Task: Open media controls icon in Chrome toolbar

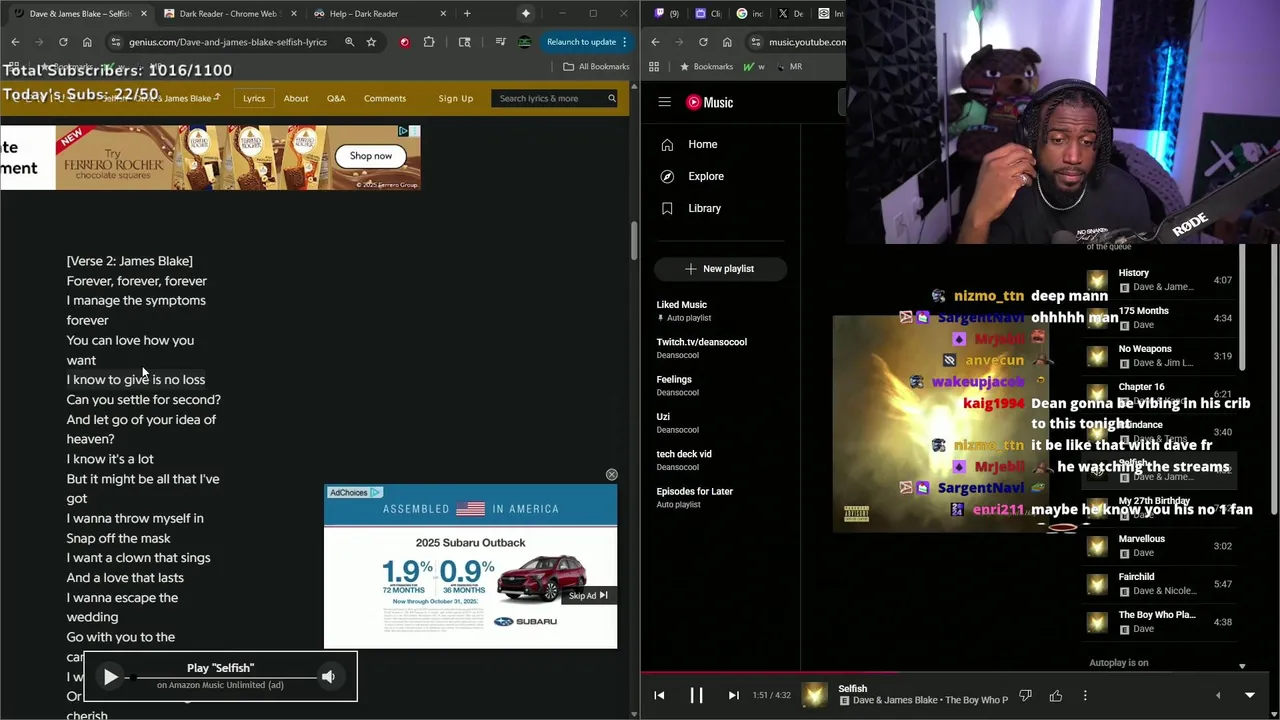Action: coord(500,42)
